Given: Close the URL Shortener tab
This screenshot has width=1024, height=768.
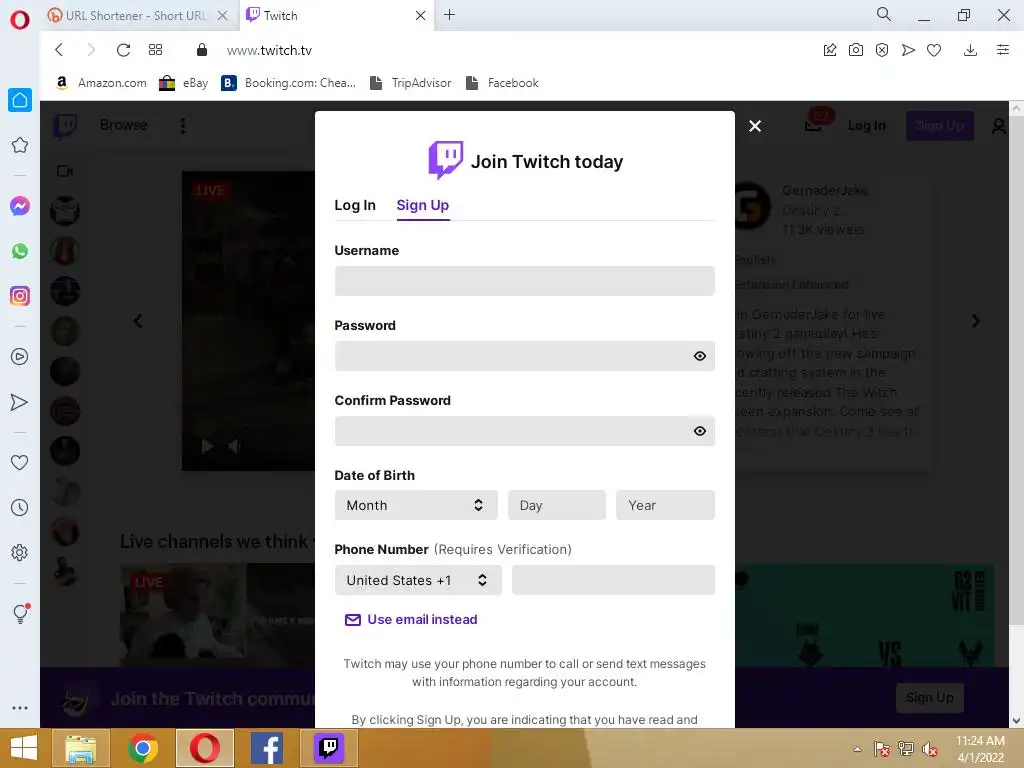Looking at the screenshot, I should tap(223, 16).
